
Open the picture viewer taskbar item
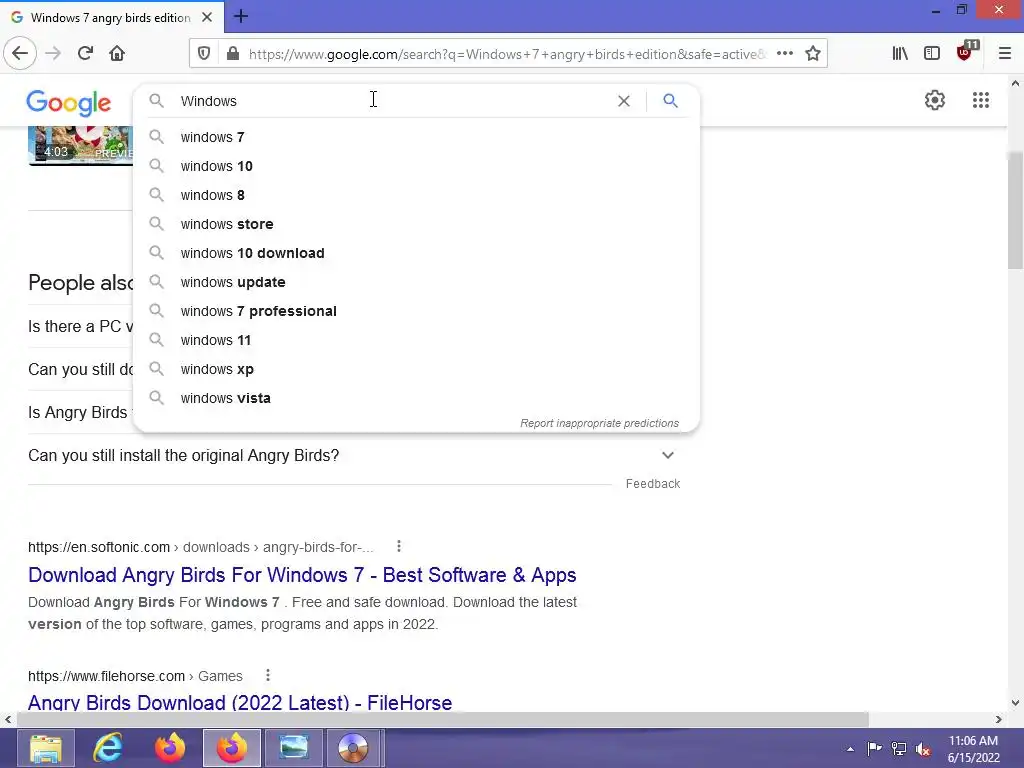(x=294, y=748)
